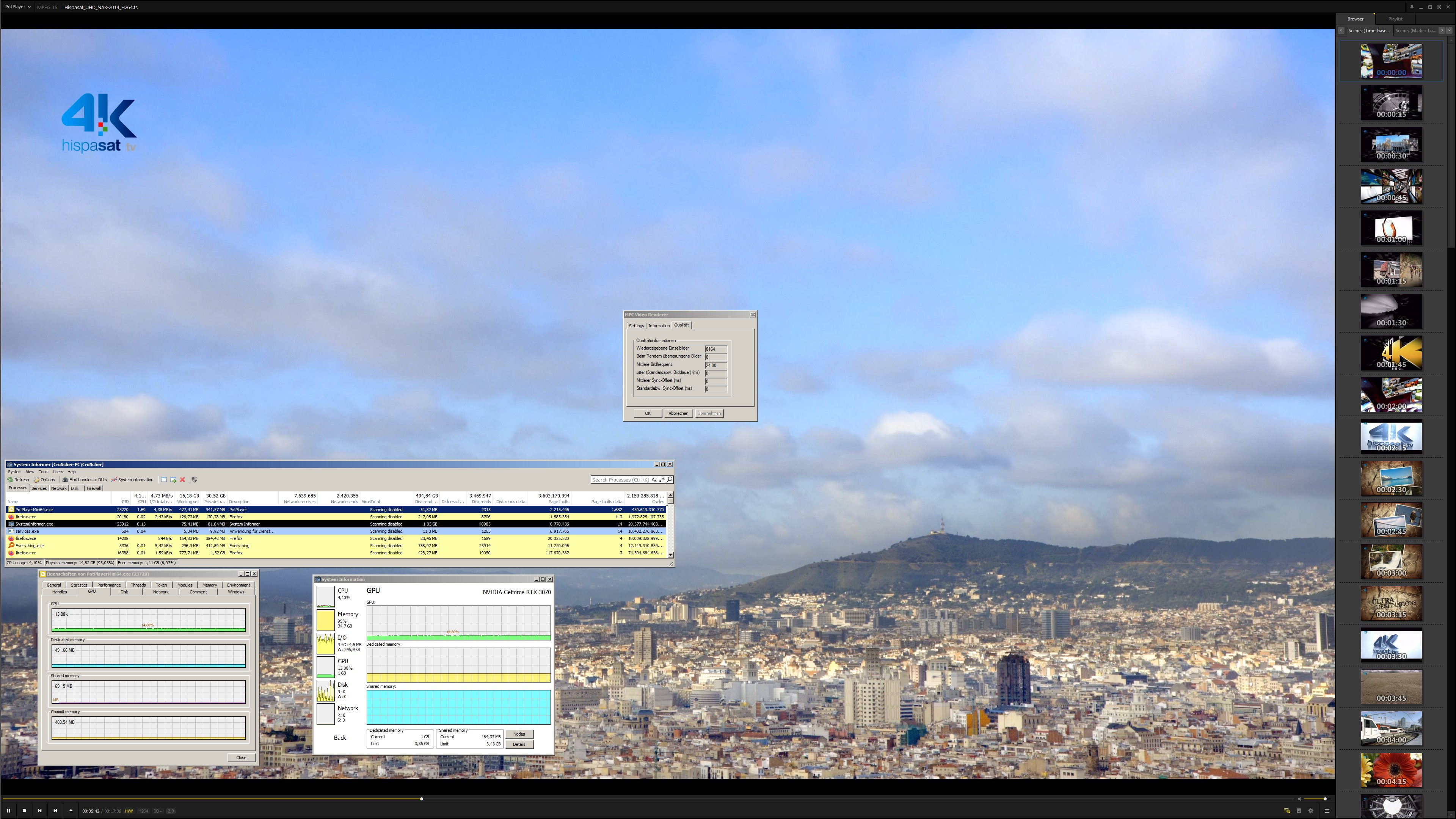Click the red X terminate icon
Viewport: 1456px width, 819px height.
182,479
